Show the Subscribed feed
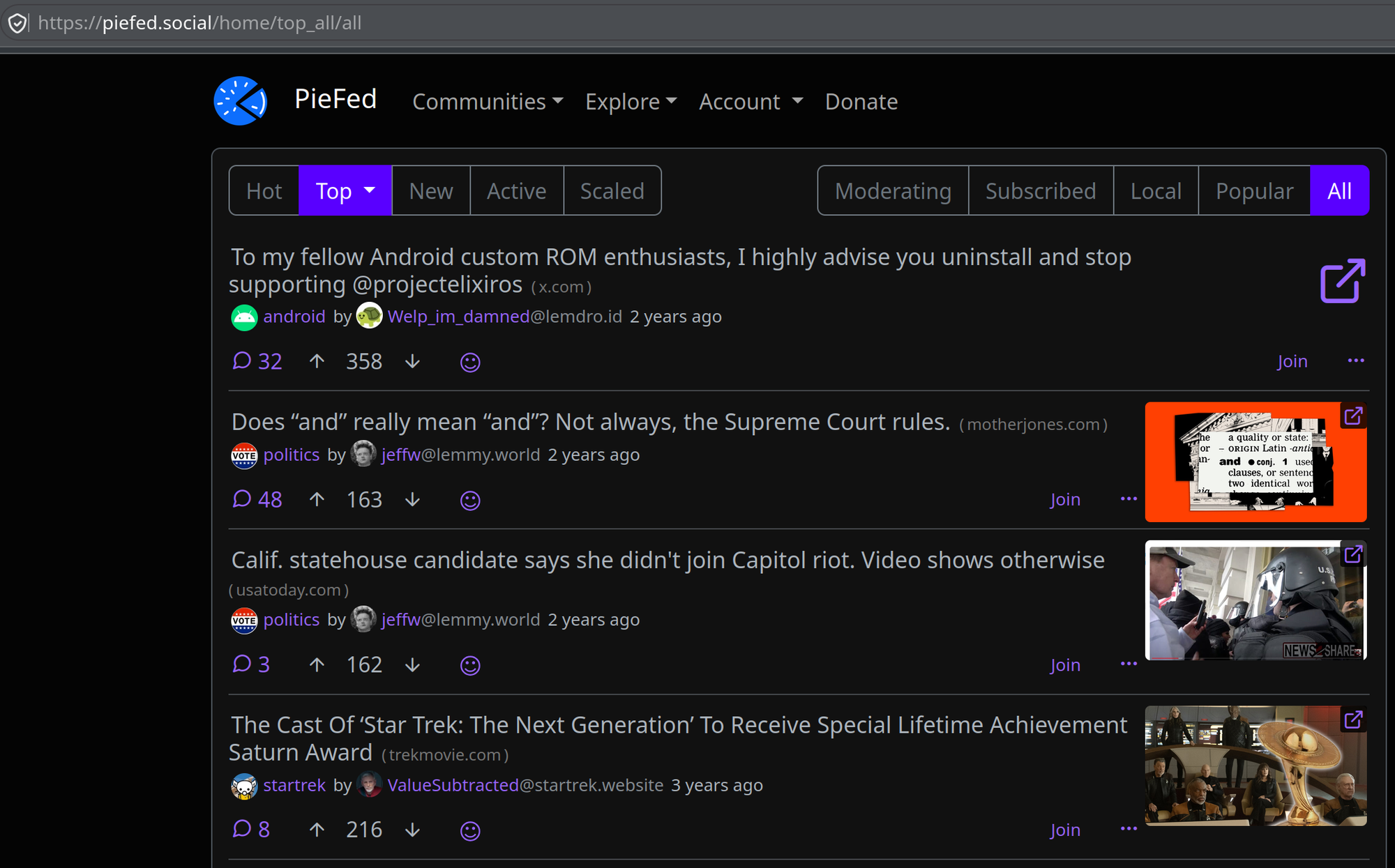The image size is (1395, 868). [1041, 190]
